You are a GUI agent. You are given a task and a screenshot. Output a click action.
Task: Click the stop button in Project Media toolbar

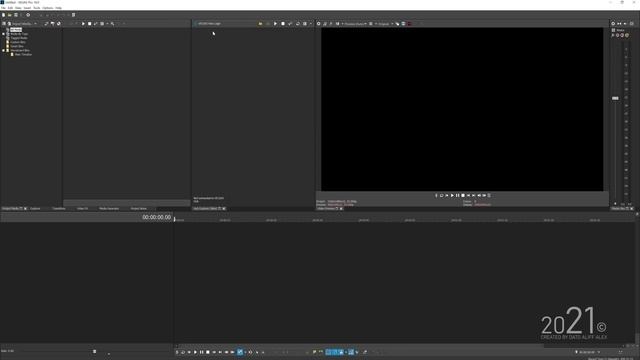(89, 24)
